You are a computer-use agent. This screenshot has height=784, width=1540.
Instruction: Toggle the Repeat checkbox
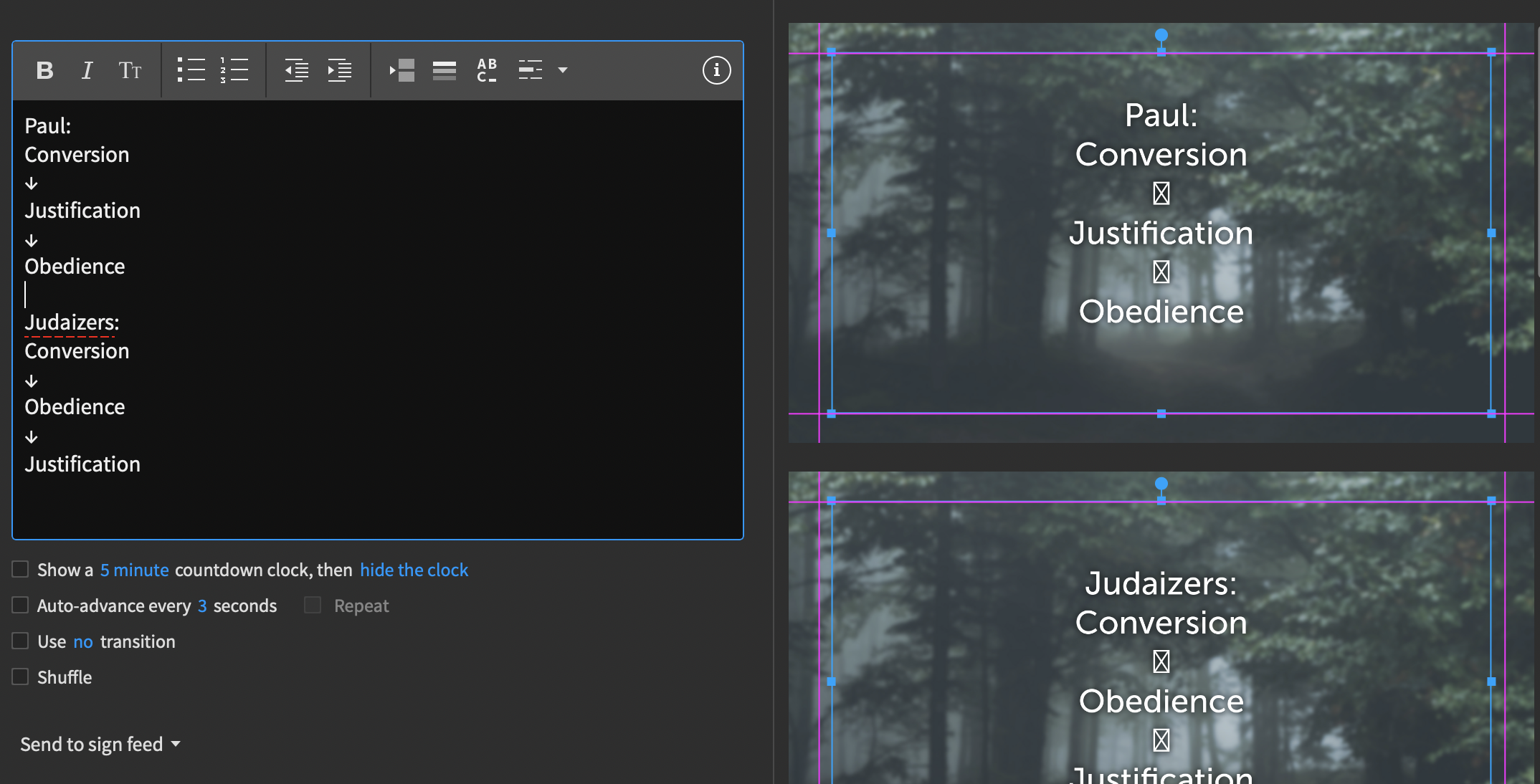point(312,604)
